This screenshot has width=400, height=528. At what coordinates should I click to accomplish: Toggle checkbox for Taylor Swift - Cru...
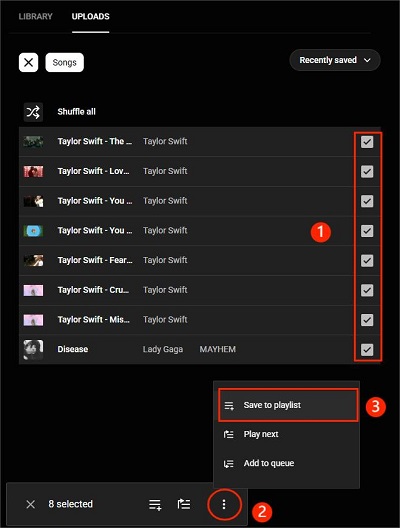pyautogui.click(x=367, y=290)
